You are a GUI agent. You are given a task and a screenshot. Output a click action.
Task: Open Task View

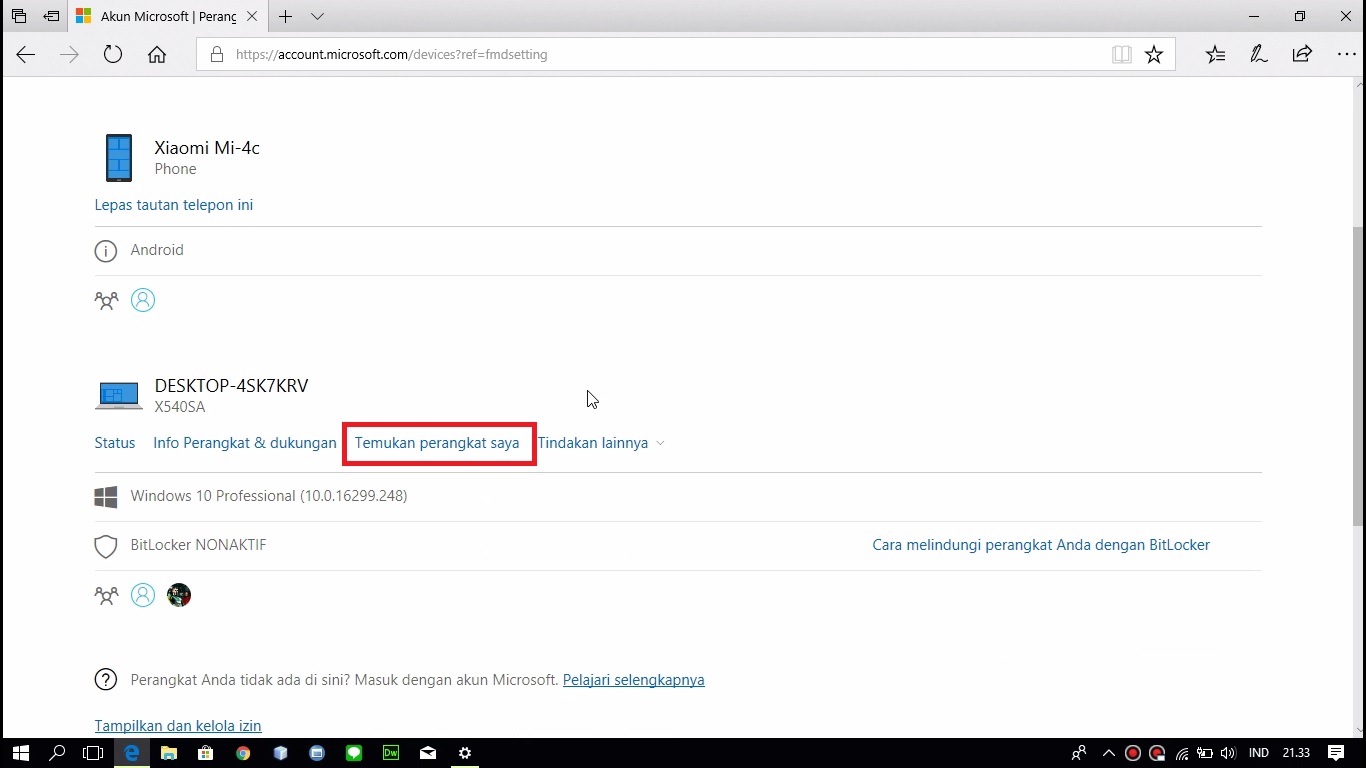[x=93, y=753]
